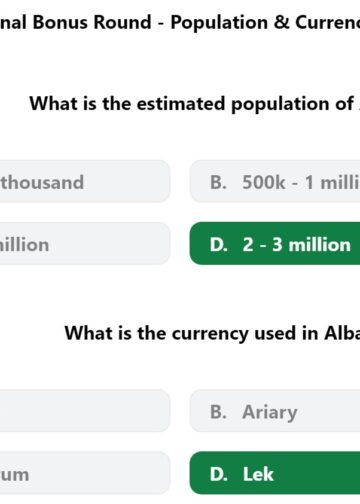Click the '500k' text in option B

(264, 182)
